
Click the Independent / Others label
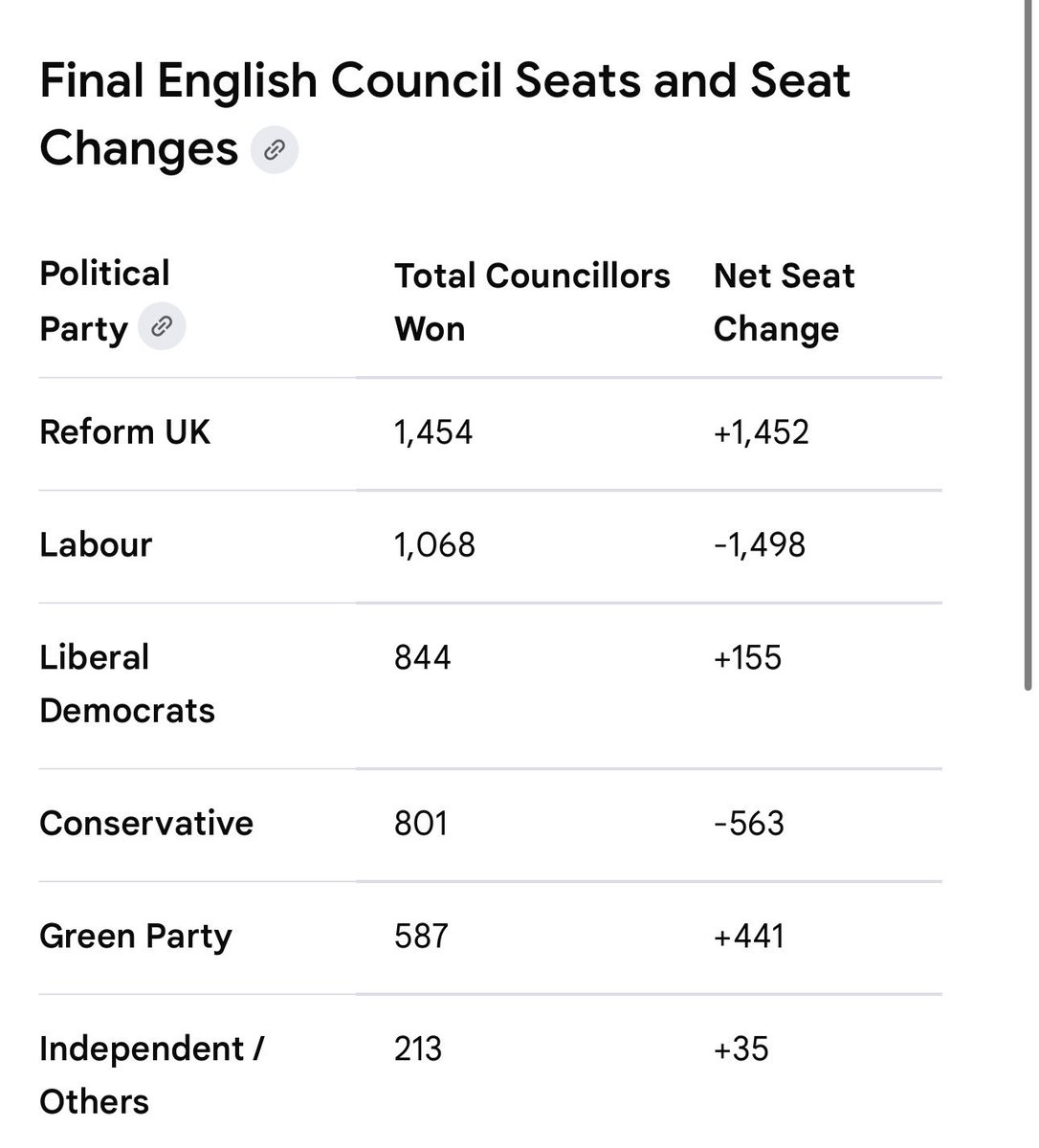(151, 1075)
